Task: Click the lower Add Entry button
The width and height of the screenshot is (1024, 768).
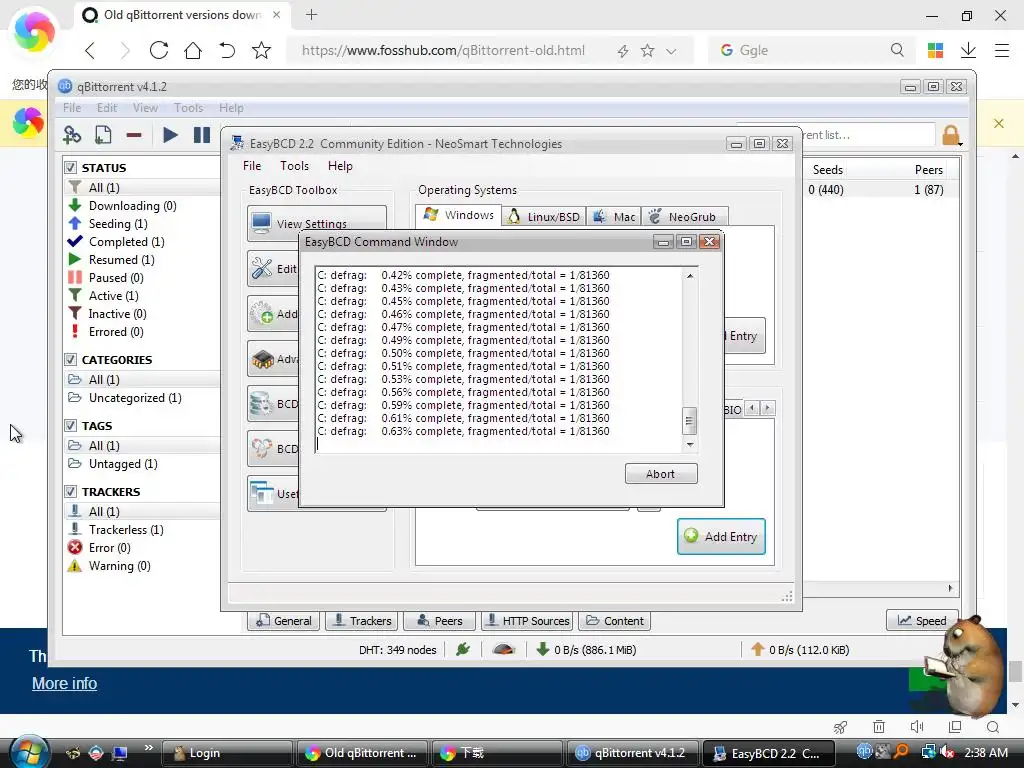Action: click(721, 536)
